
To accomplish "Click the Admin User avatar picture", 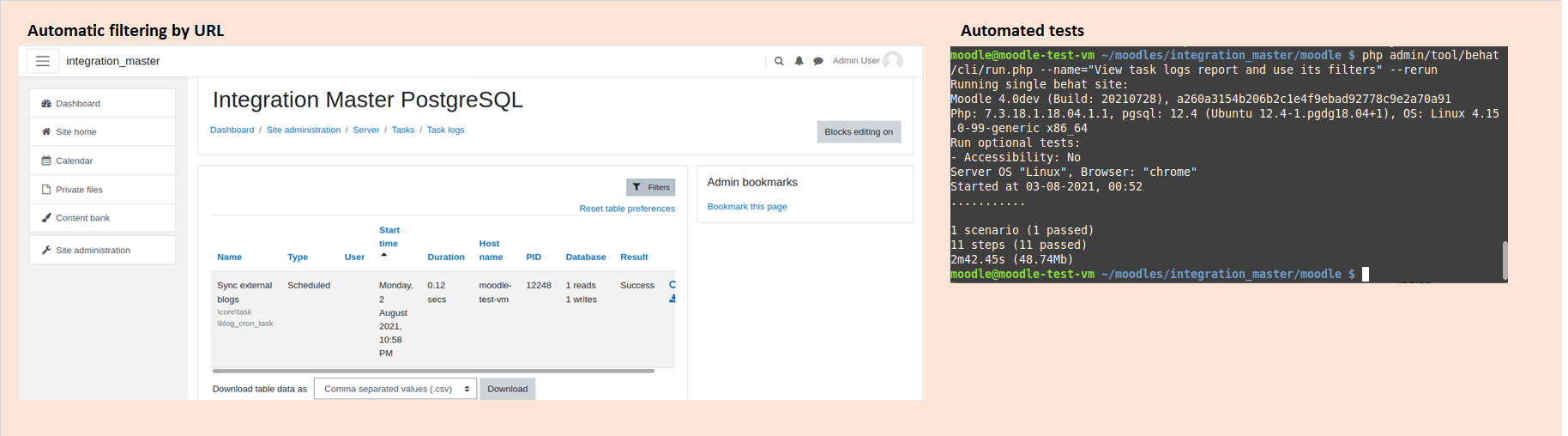I will (893, 61).
